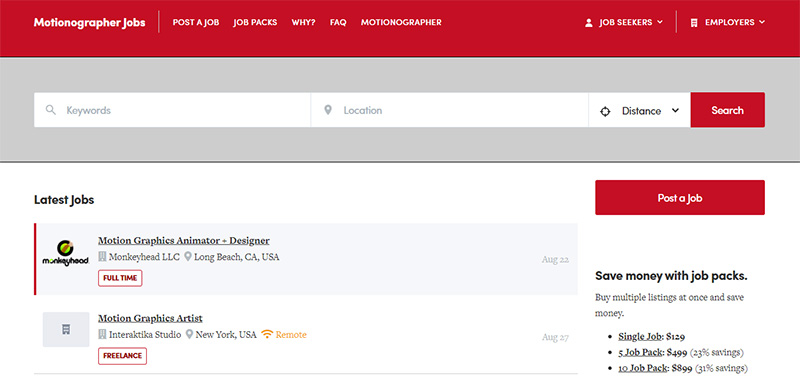Screen dimensions: 800x381
Task: Click Interaktika Studio company name
Action: click(145, 335)
